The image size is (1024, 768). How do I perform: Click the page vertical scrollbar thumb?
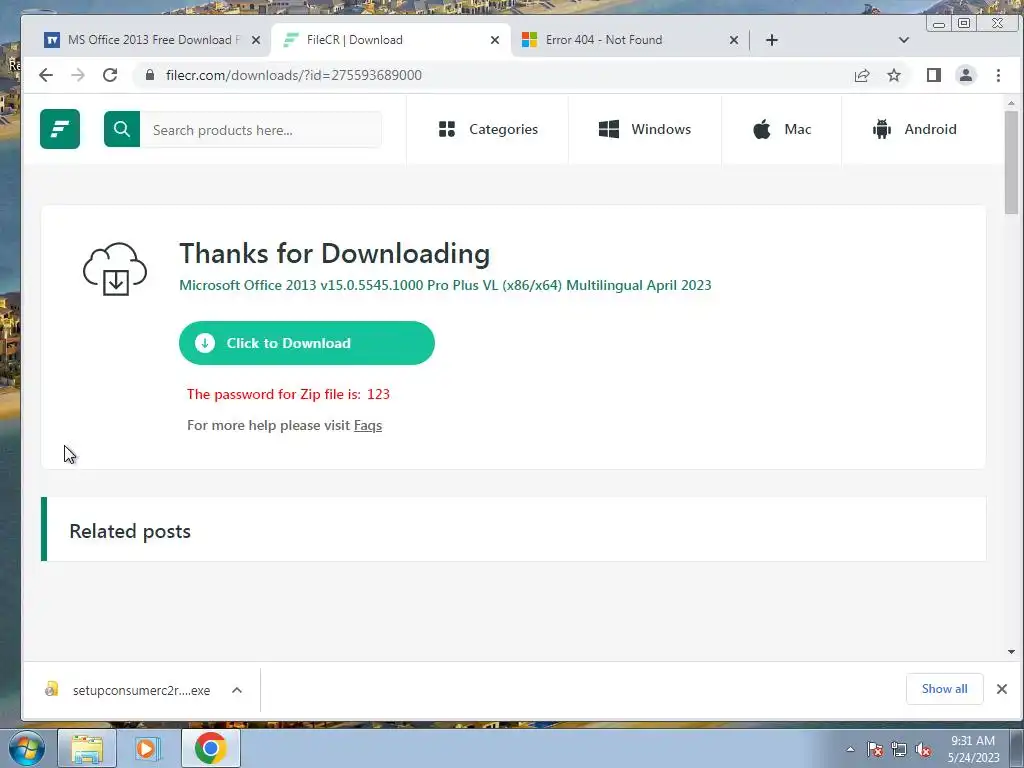(x=1011, y=162)
